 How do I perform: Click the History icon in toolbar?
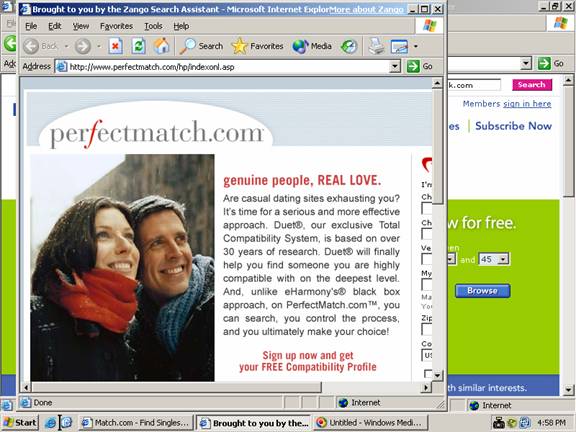[x=348, y=47]
